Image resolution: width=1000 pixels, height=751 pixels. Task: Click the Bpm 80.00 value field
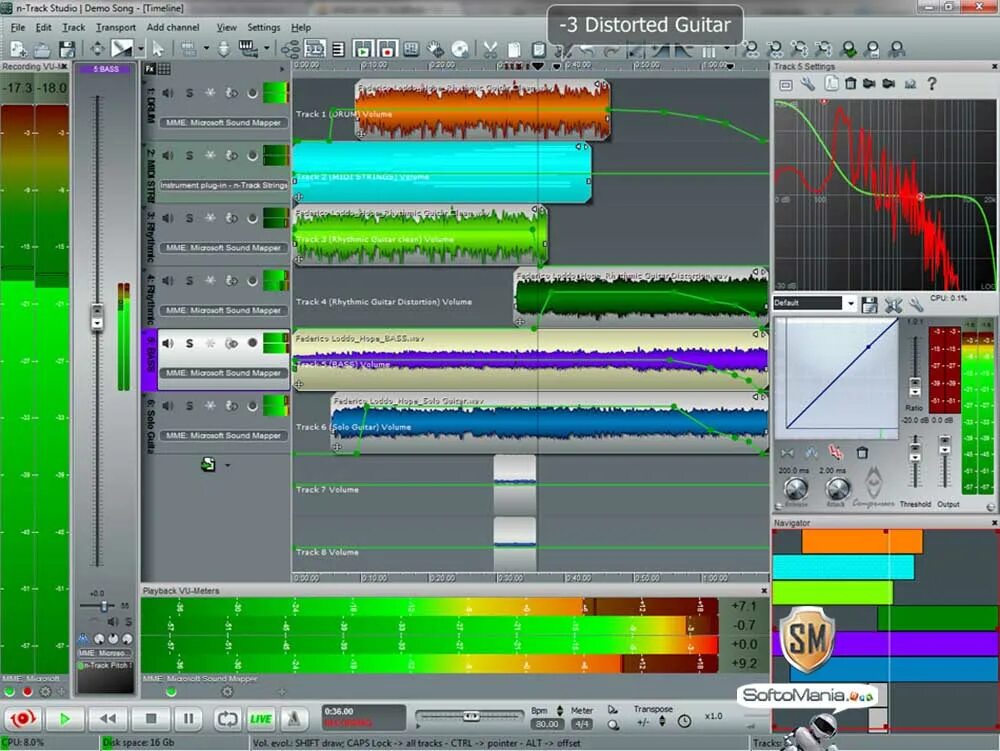pos(547,724)
